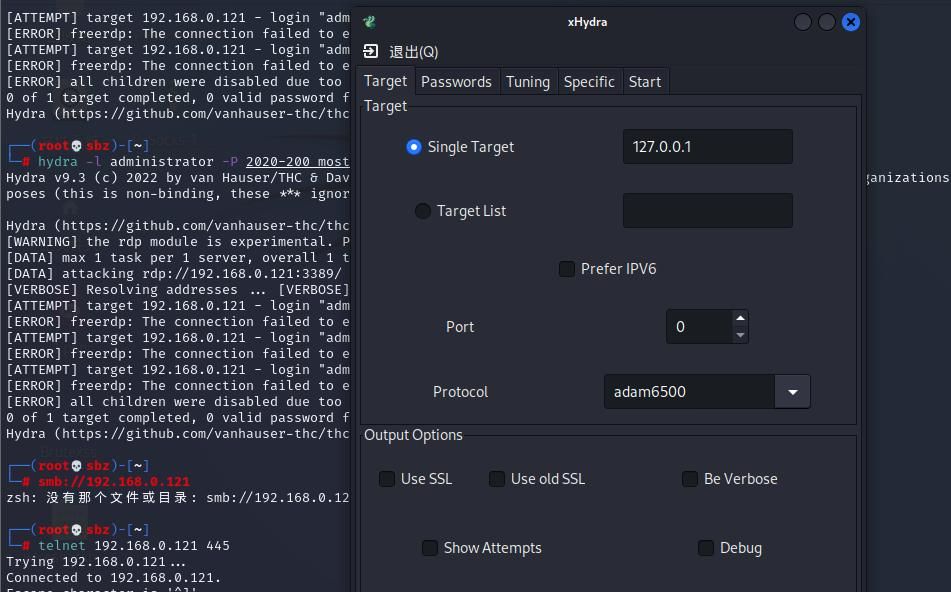This screenshot has height=592, width=951.
Task: Open the Start tab
Action: 644,82
